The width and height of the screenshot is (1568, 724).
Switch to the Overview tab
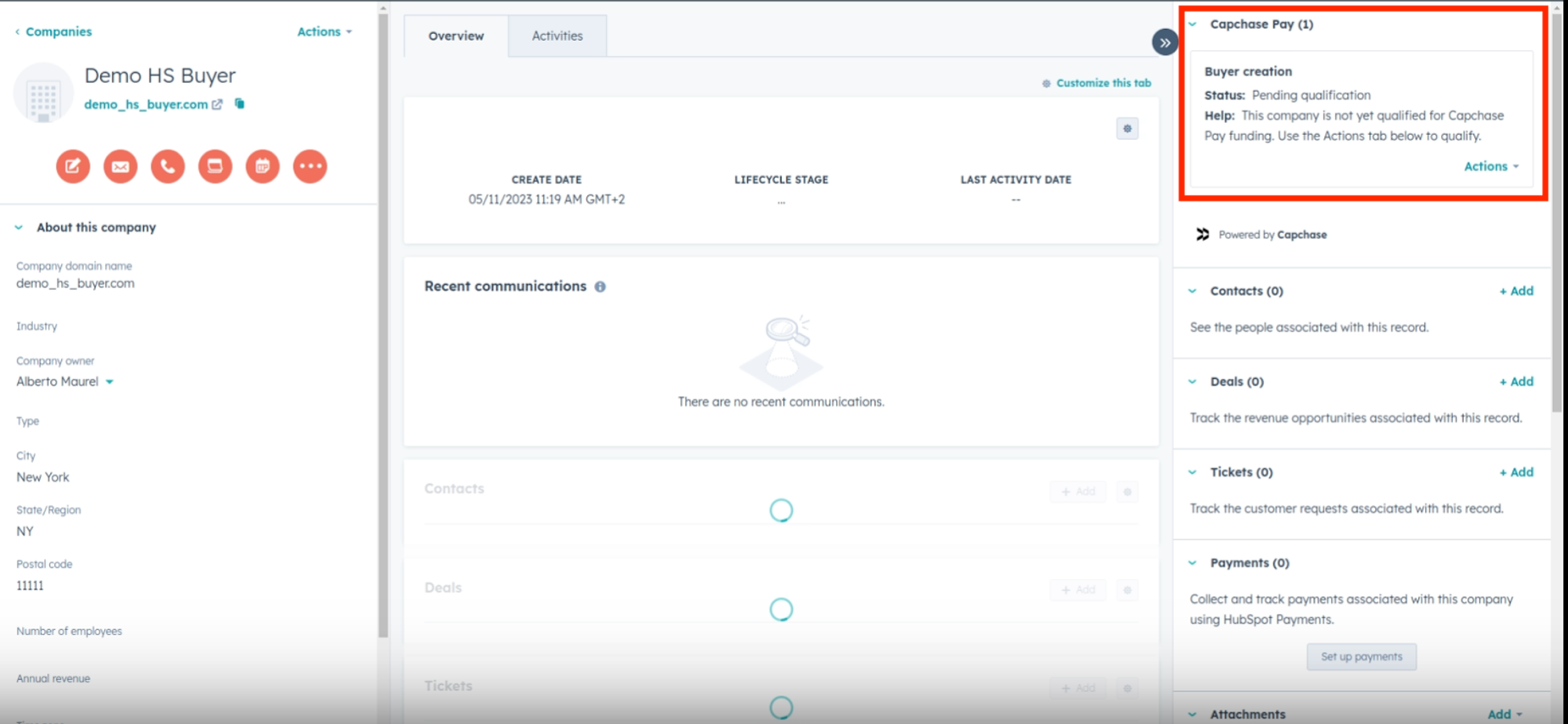[456, 36]
